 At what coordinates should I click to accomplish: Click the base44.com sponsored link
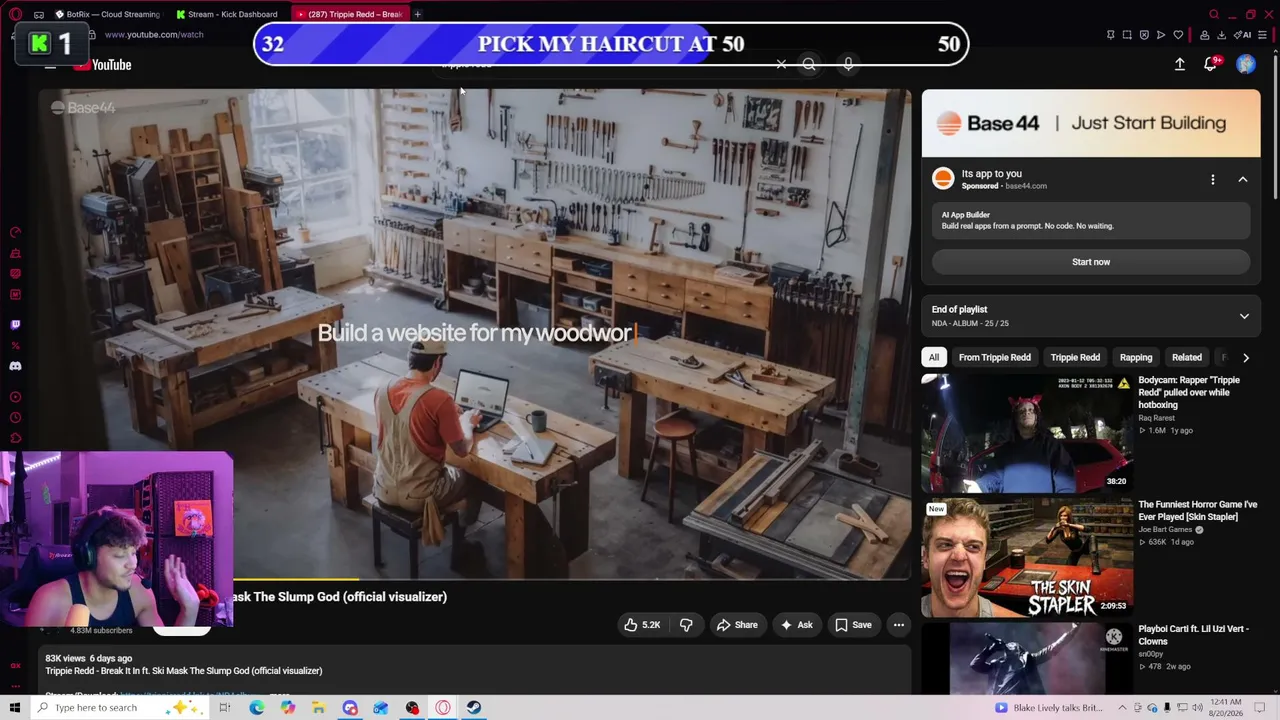1026,186
